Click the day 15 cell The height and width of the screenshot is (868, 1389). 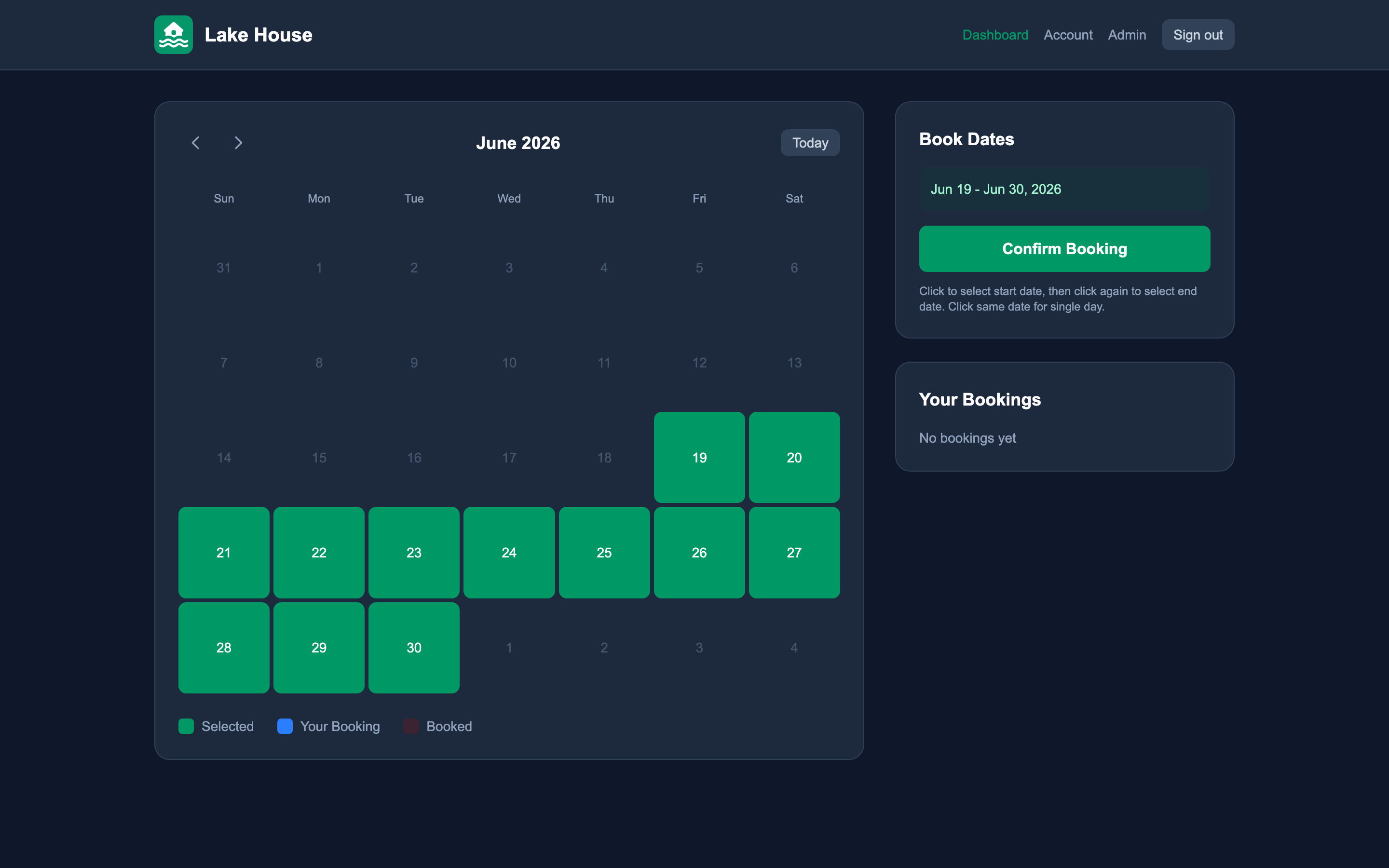318,458
